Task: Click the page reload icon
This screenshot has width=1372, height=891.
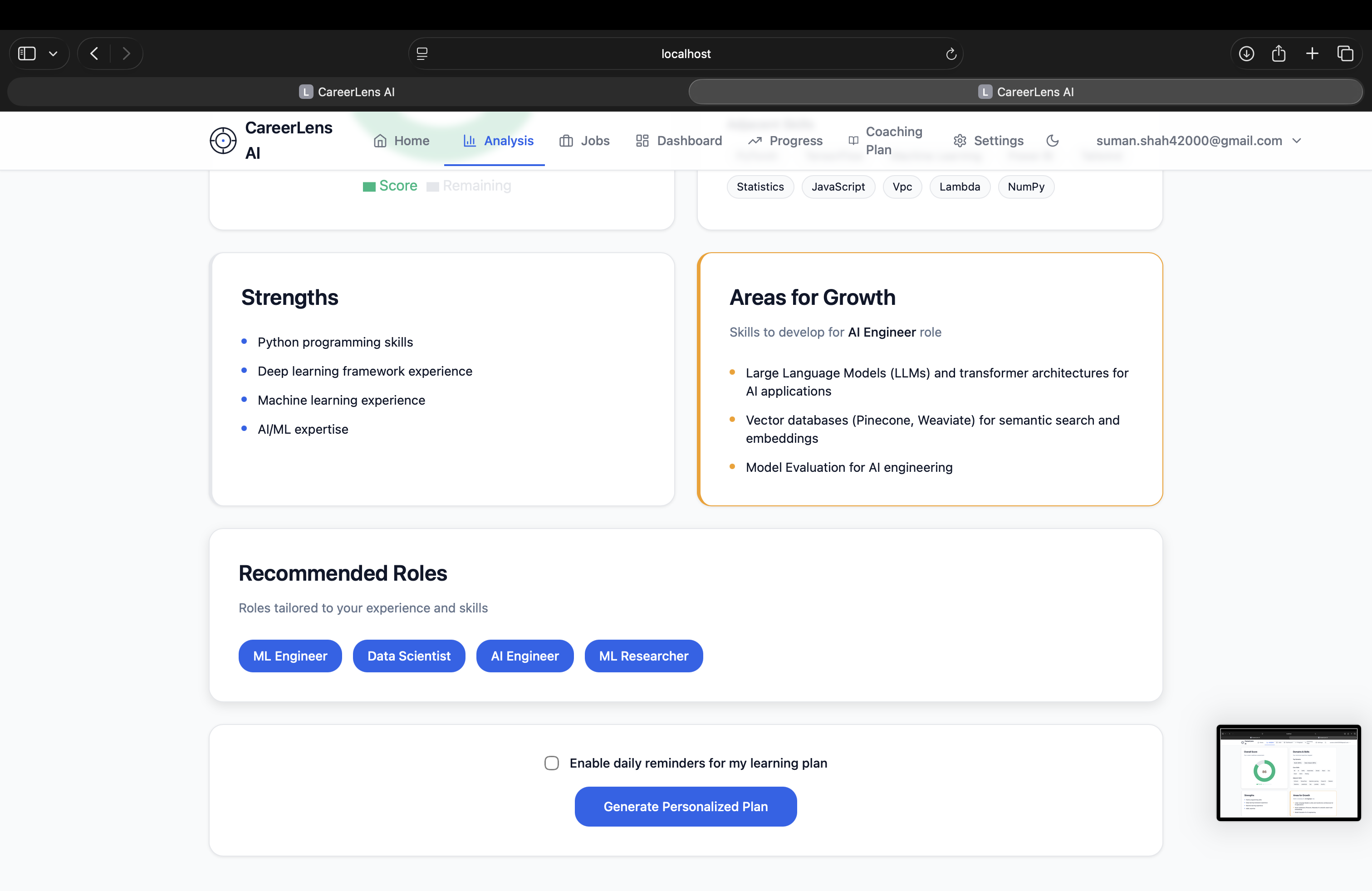Action: click(951, 54)
